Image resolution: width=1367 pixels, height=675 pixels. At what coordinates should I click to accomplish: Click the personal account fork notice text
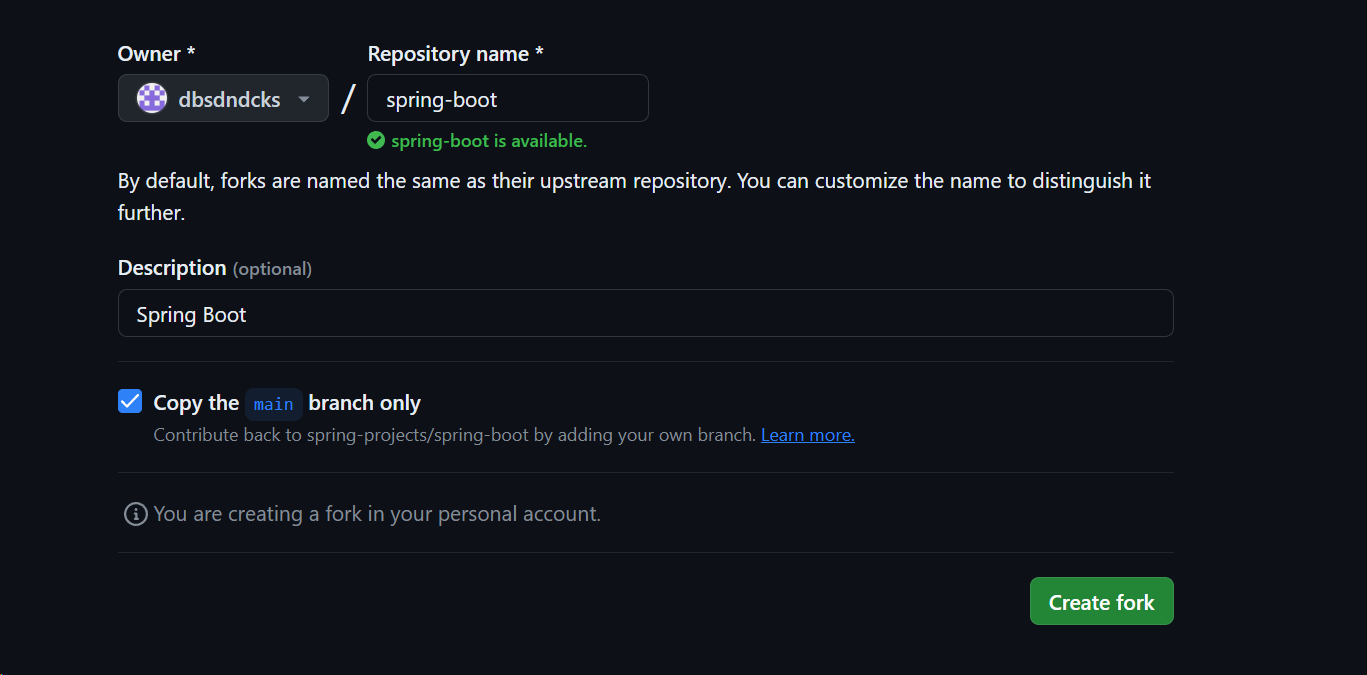click(377, 514)
